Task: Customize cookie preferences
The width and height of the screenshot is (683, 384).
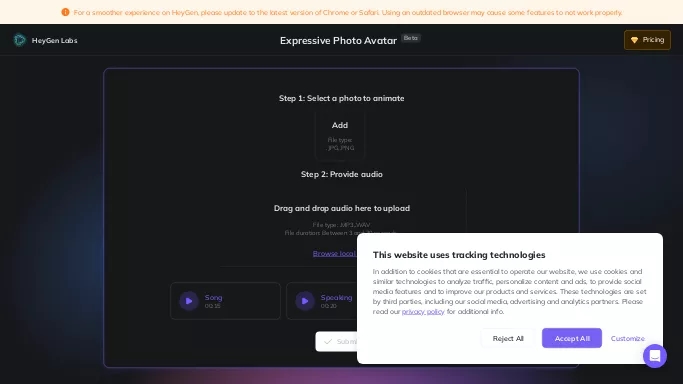Action: click(627, 338)
